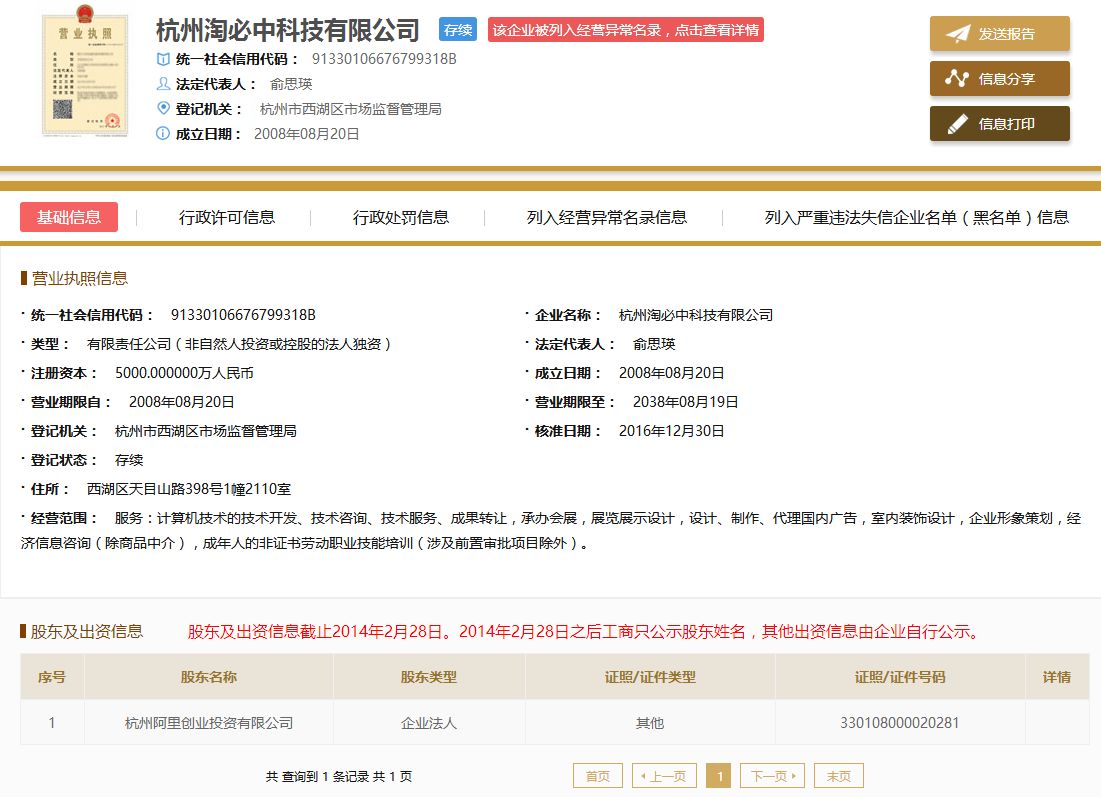Click shareholder 杭州阿里创业投资有限公司 cell
Viewport: 1101px width, 797px height.
coord(209,723)
